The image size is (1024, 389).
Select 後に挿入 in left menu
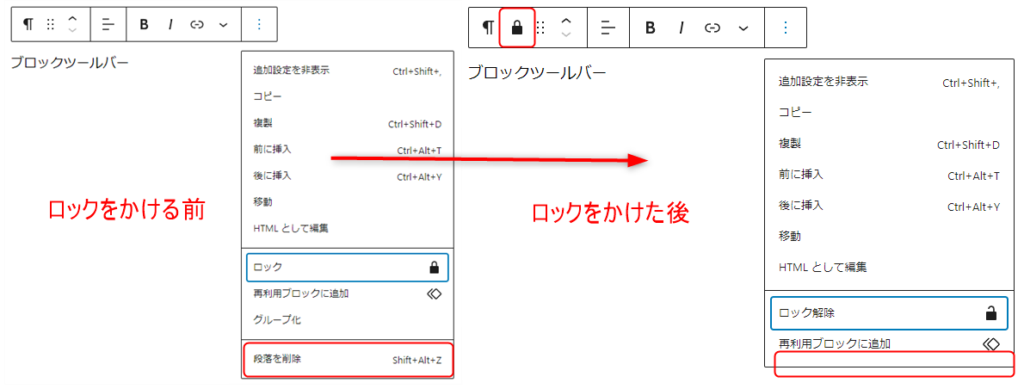coord(347,176)
